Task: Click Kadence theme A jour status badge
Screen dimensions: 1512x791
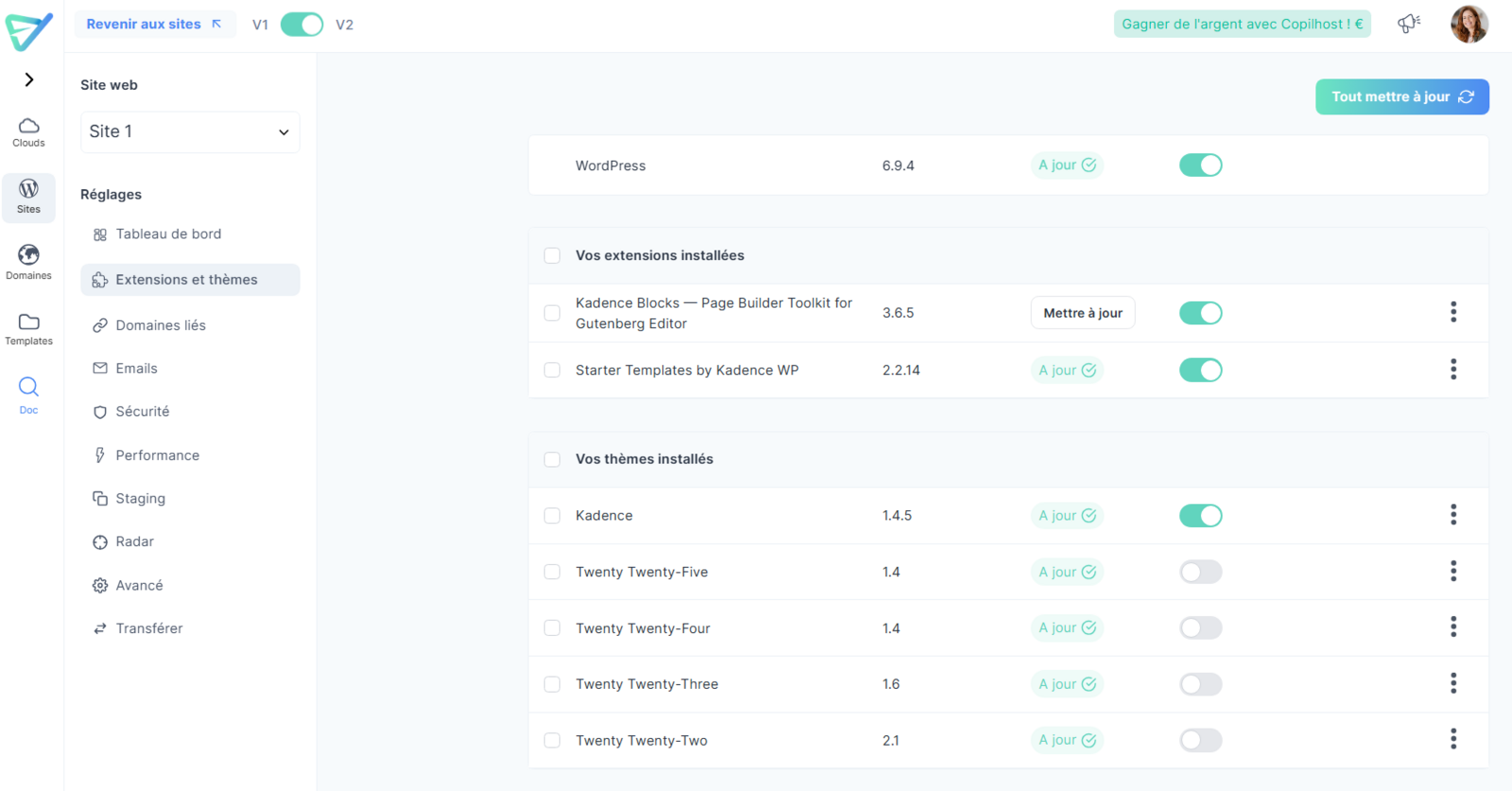Action: pos(1067,516)
